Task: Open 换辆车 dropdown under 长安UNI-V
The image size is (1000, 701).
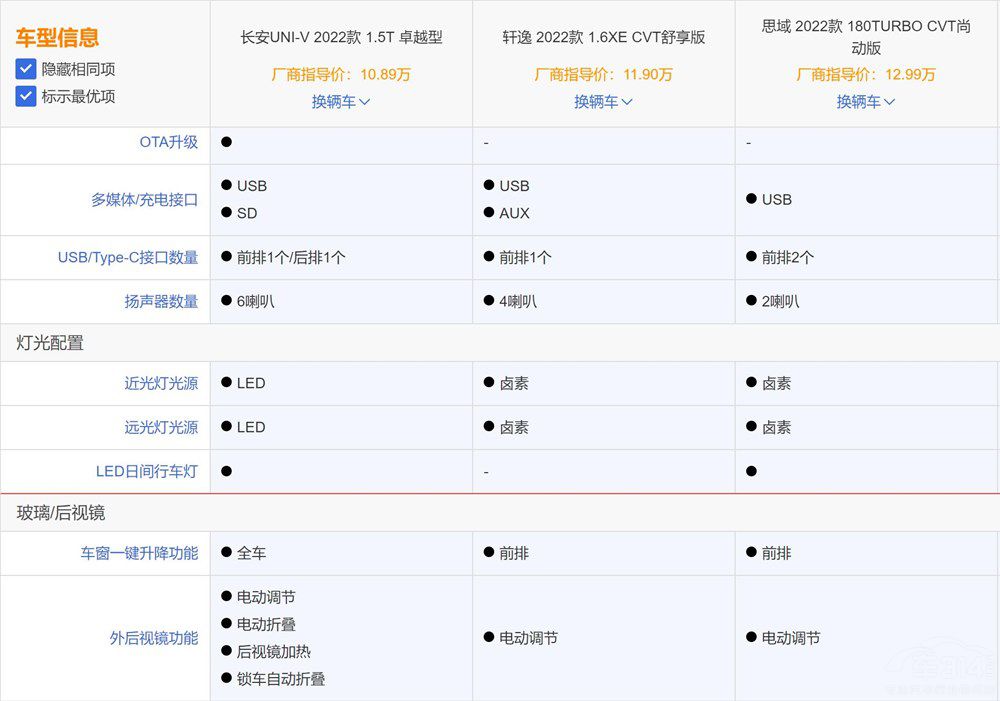Action: tap(341, 102)
